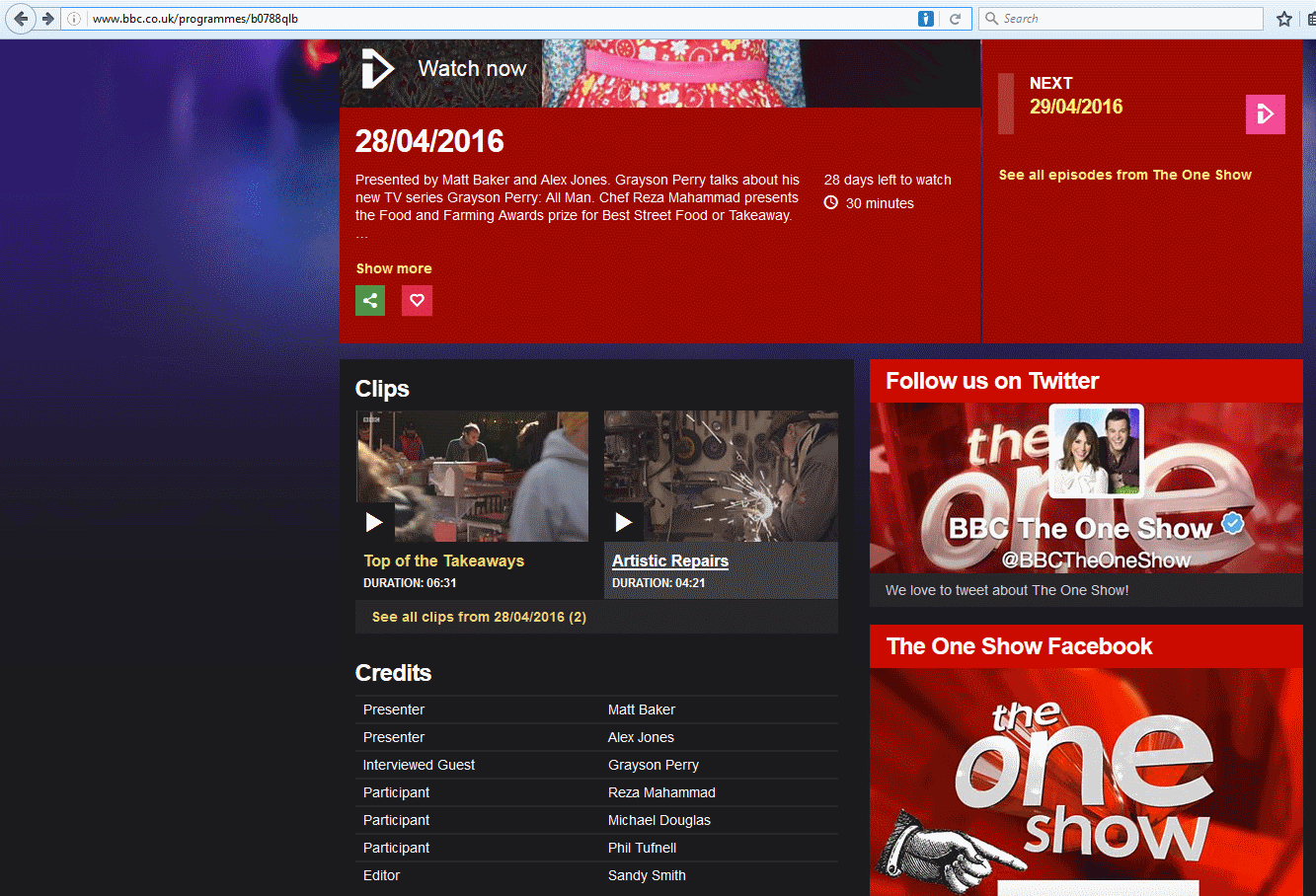The image size is (1316, 896).
Task: Share the episode with the green share icon
Action: tap(370, 301)
